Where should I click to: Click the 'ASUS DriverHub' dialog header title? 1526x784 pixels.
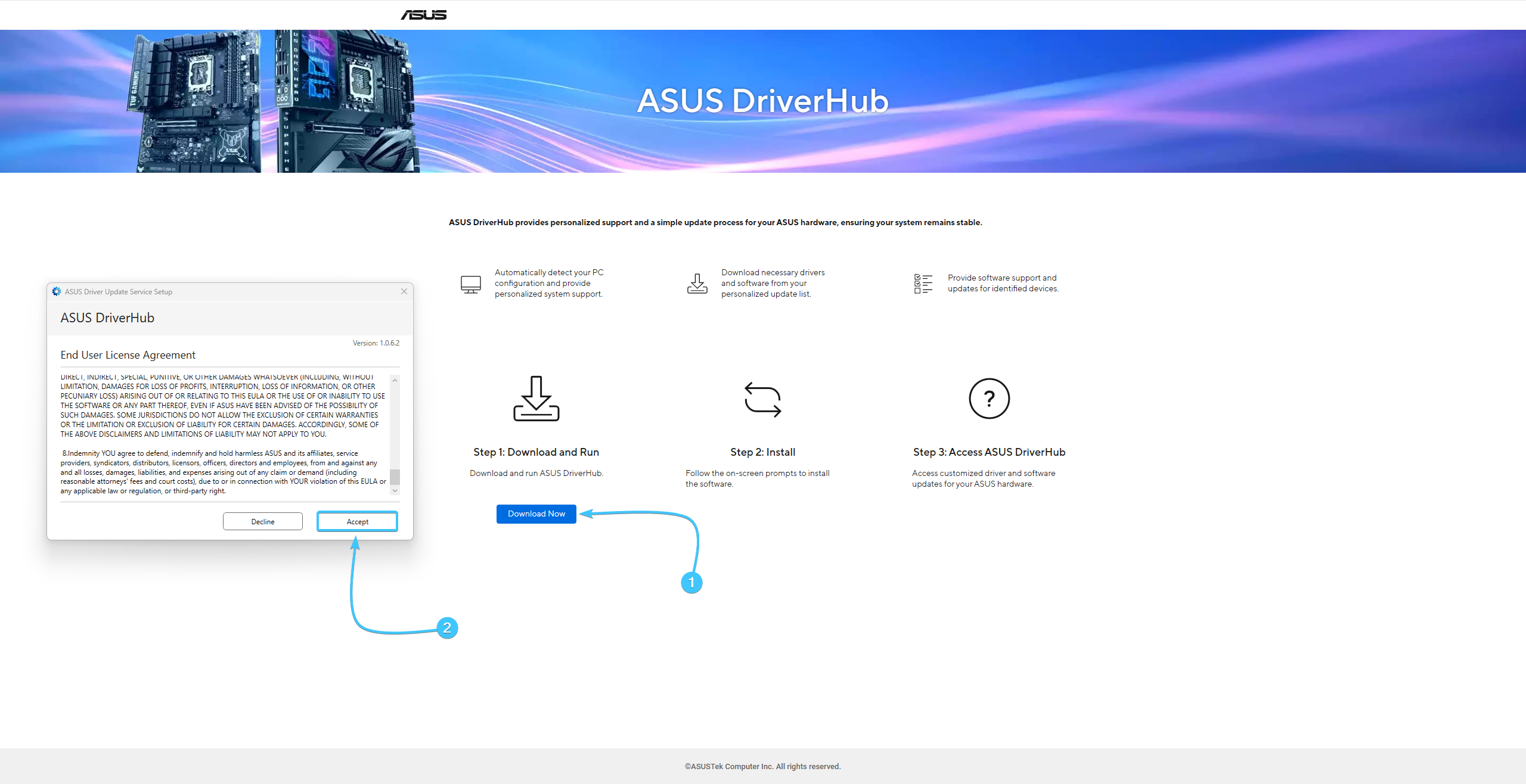click(x=107, y=318)
